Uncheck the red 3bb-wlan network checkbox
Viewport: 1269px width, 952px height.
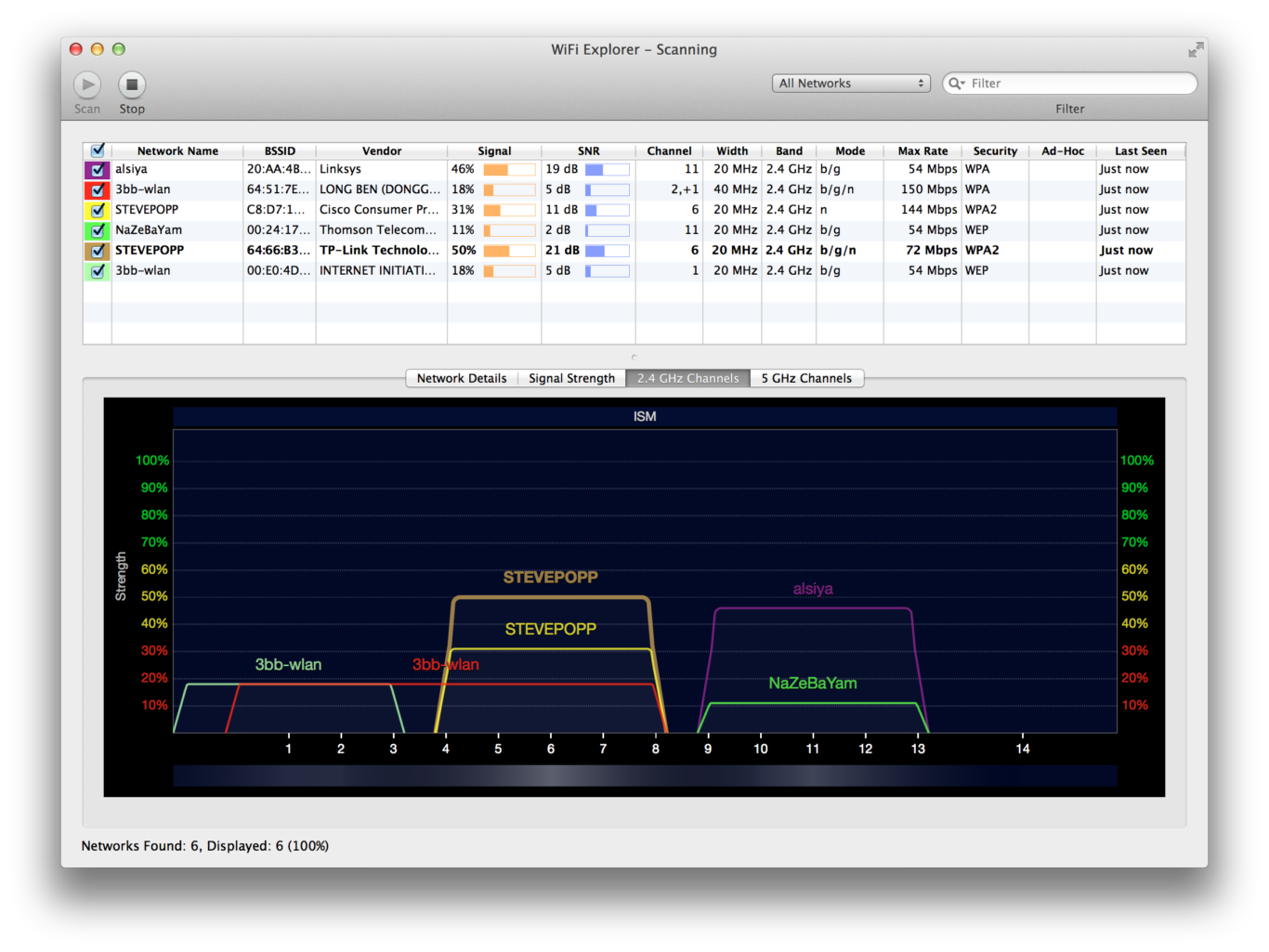98,190
